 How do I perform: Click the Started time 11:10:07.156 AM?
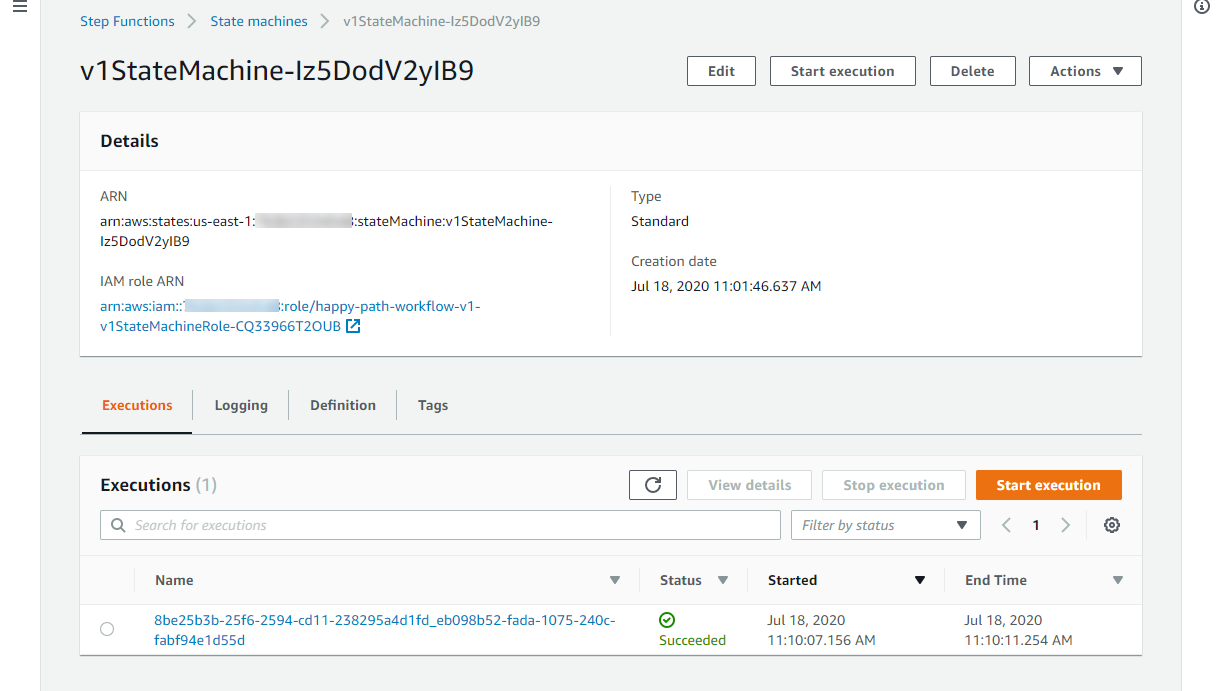point(822,640)
